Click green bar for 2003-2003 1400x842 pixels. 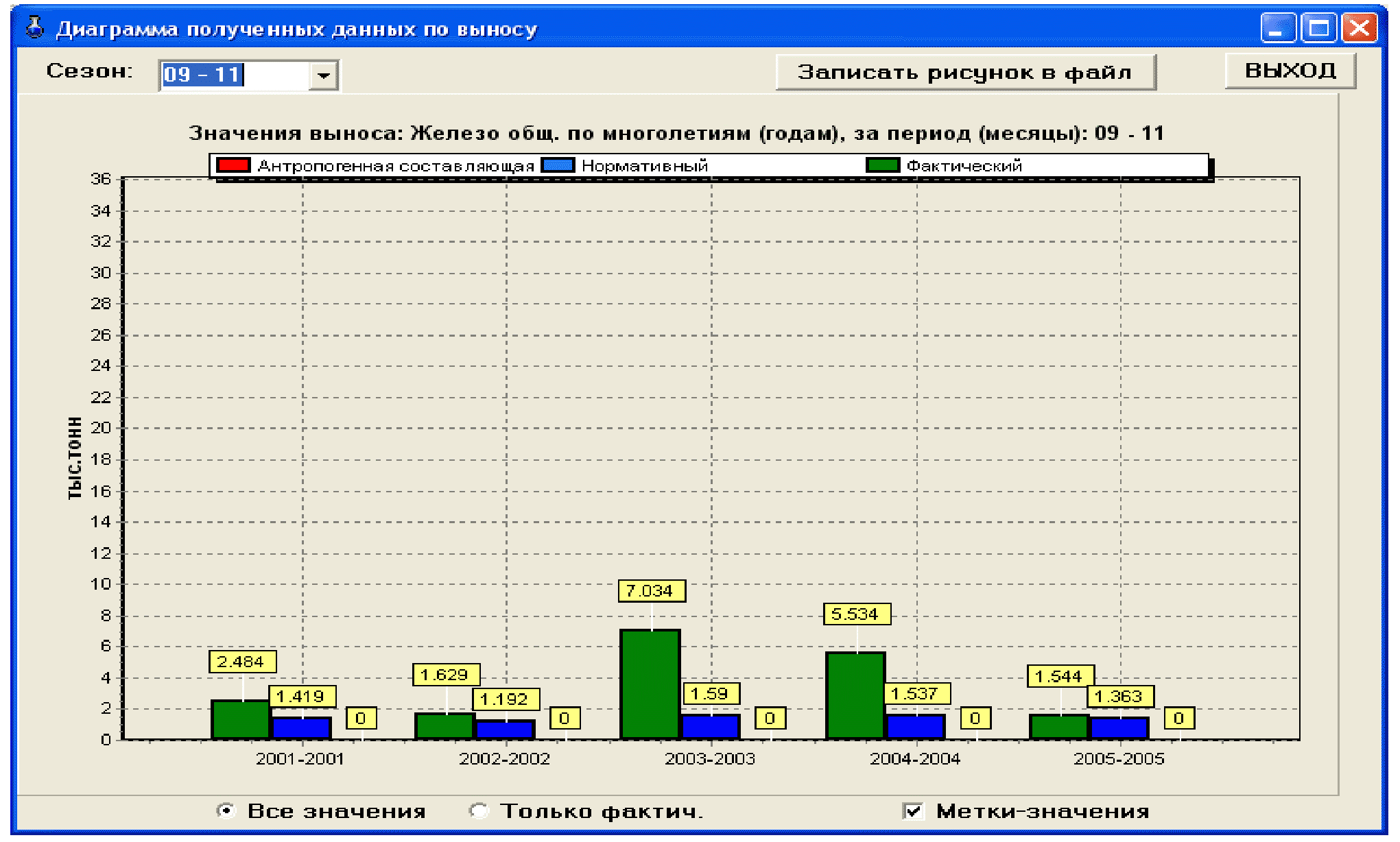click(650, 684)
